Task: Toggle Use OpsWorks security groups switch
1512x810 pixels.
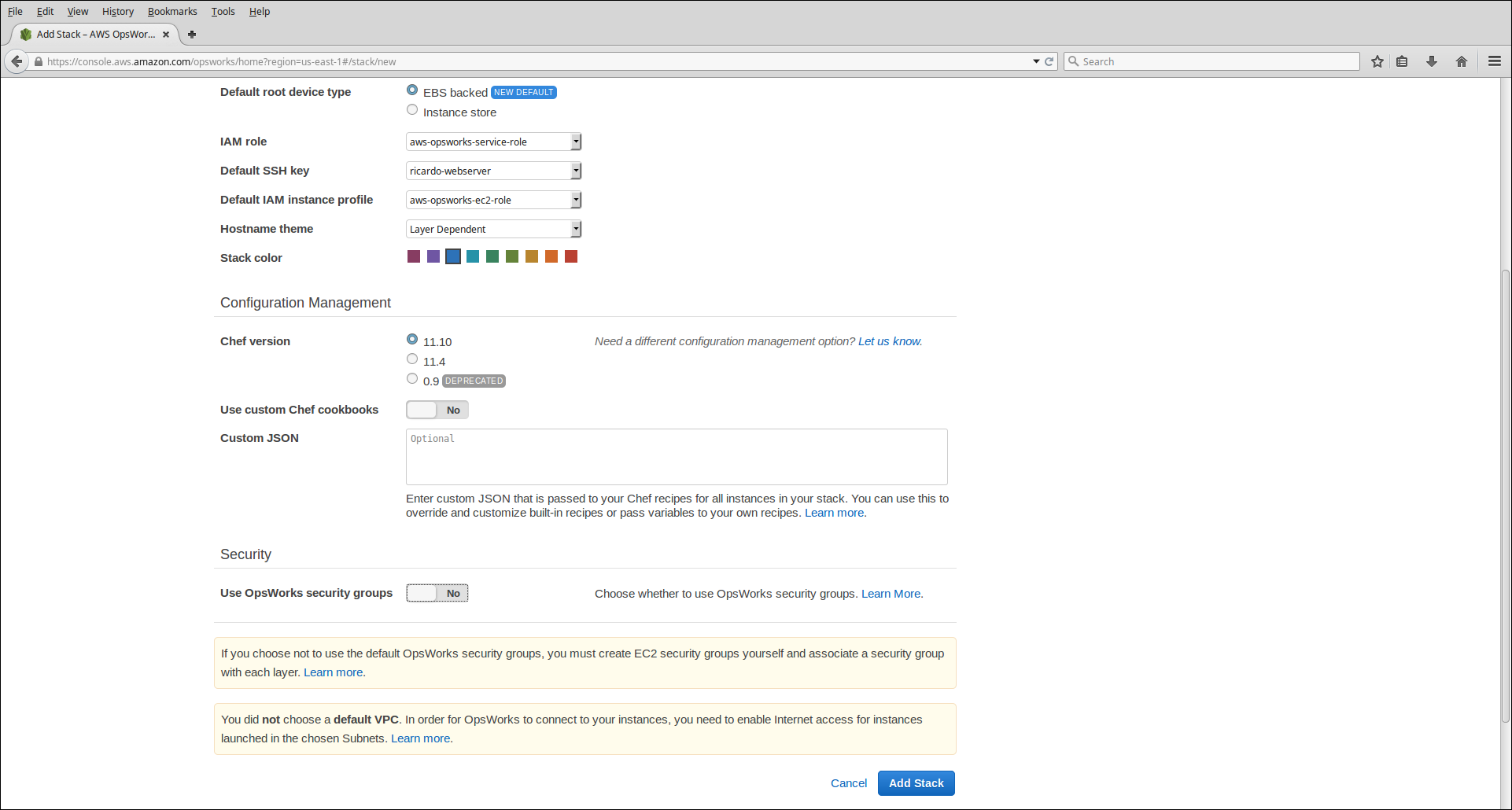Action: 437,593
